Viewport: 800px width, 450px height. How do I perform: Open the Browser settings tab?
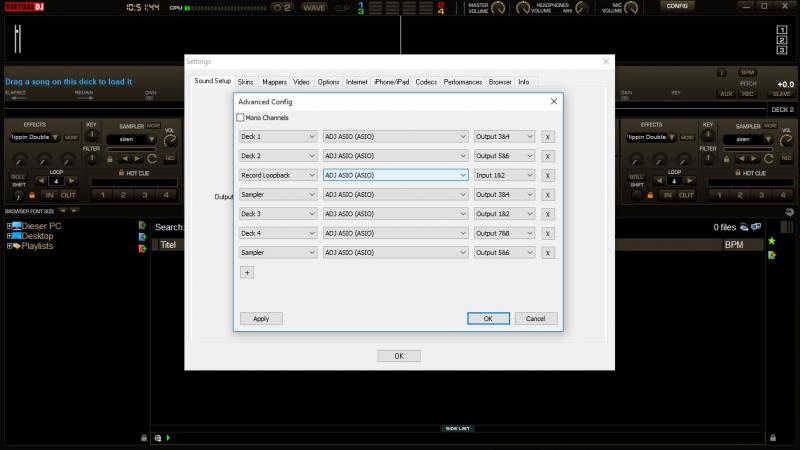tap(500, 82)
